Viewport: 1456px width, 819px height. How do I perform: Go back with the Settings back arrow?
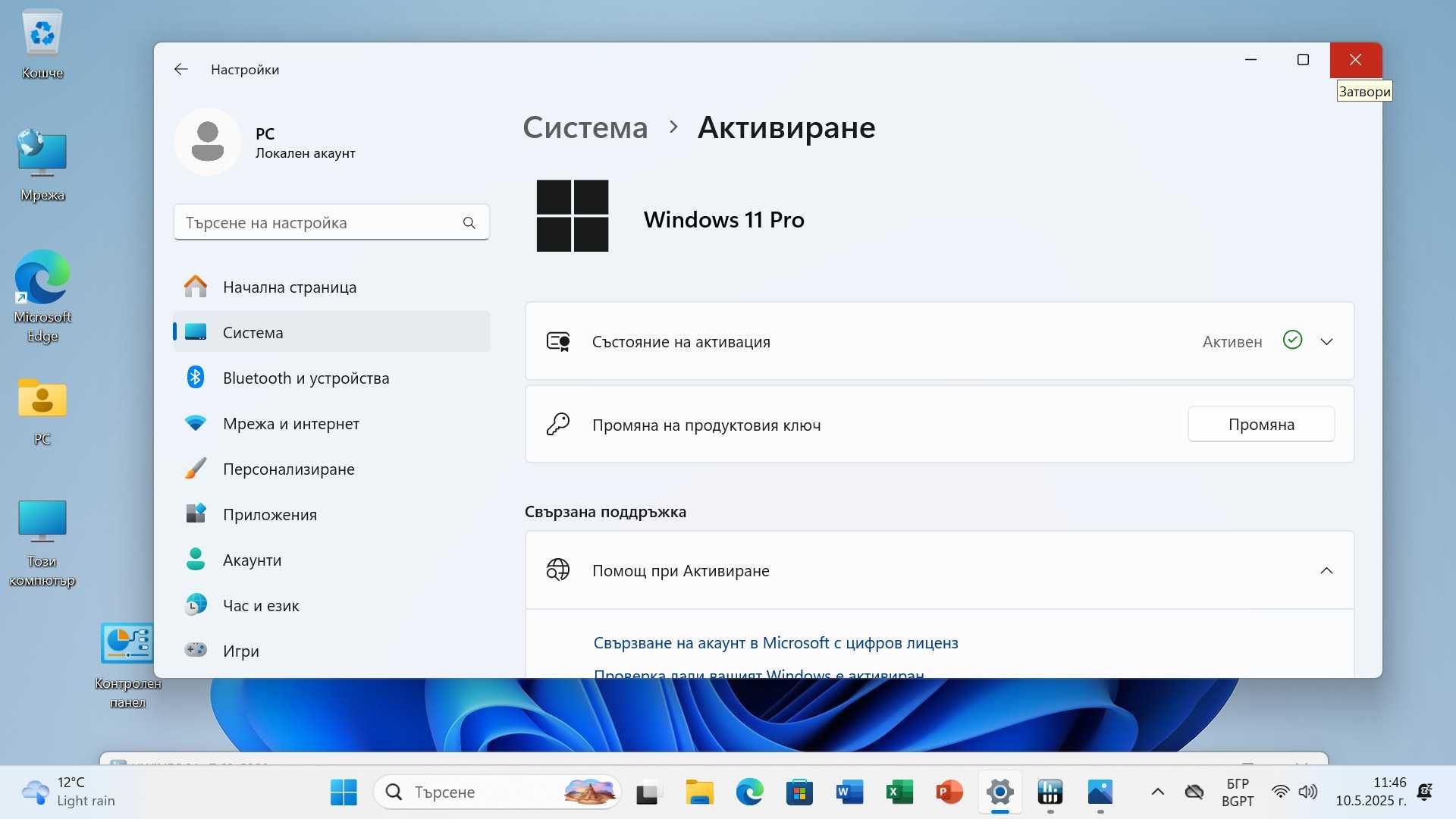[x=180, y=69]
